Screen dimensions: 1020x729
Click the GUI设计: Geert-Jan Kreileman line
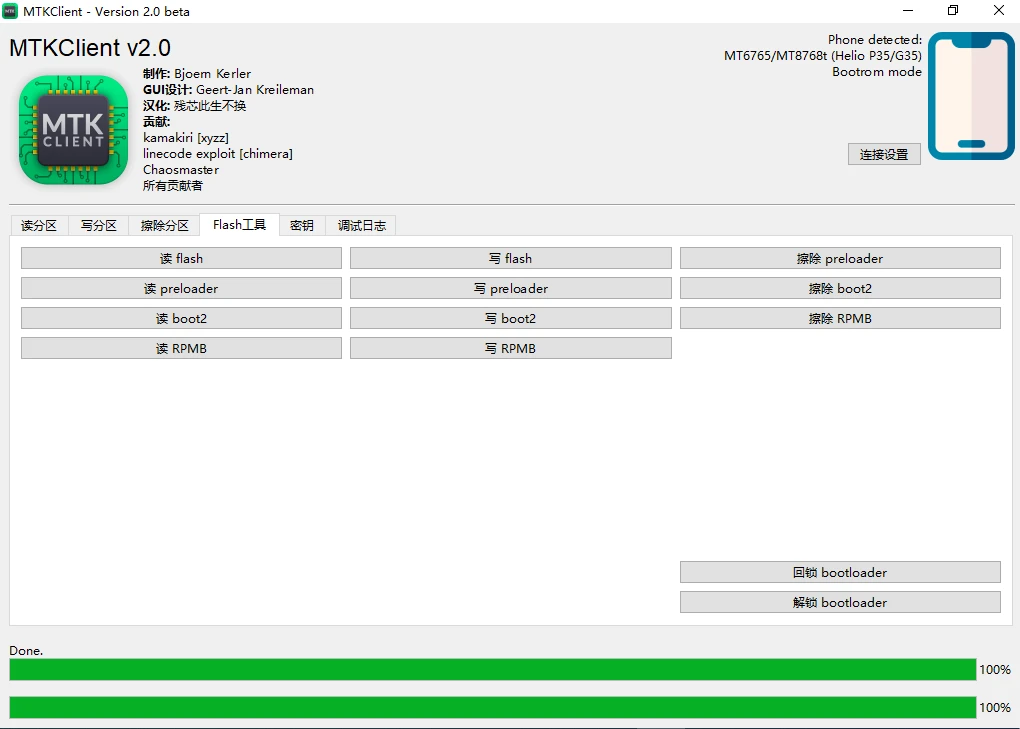pos(228,90)
